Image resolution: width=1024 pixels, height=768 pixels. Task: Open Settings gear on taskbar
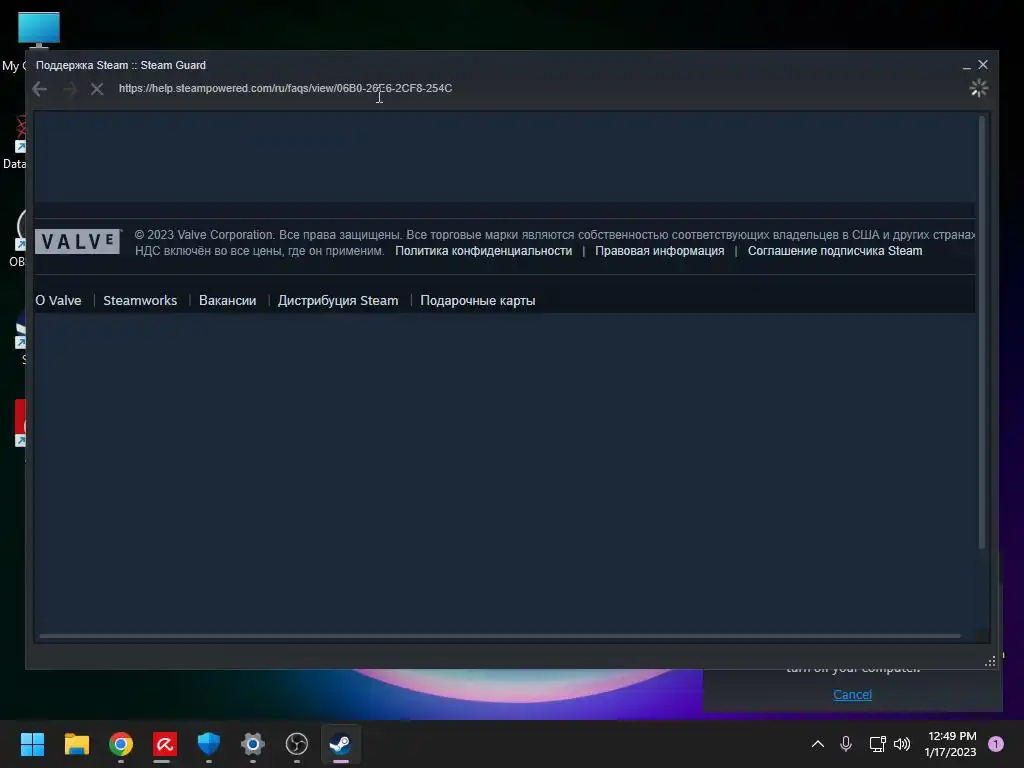(253, 744)
